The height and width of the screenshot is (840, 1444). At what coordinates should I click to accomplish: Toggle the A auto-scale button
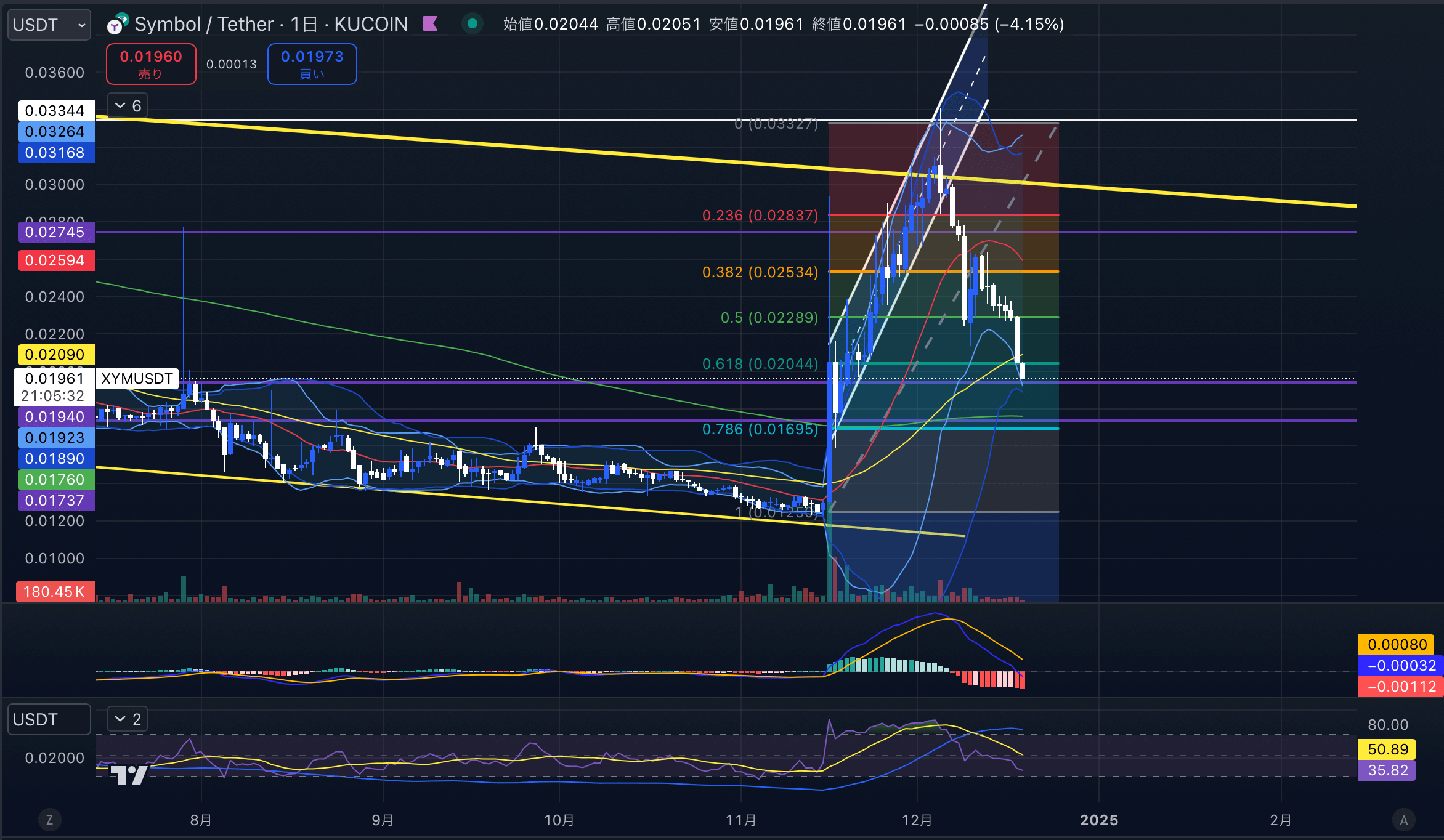pyautogui.click(x=1403, y=820)
